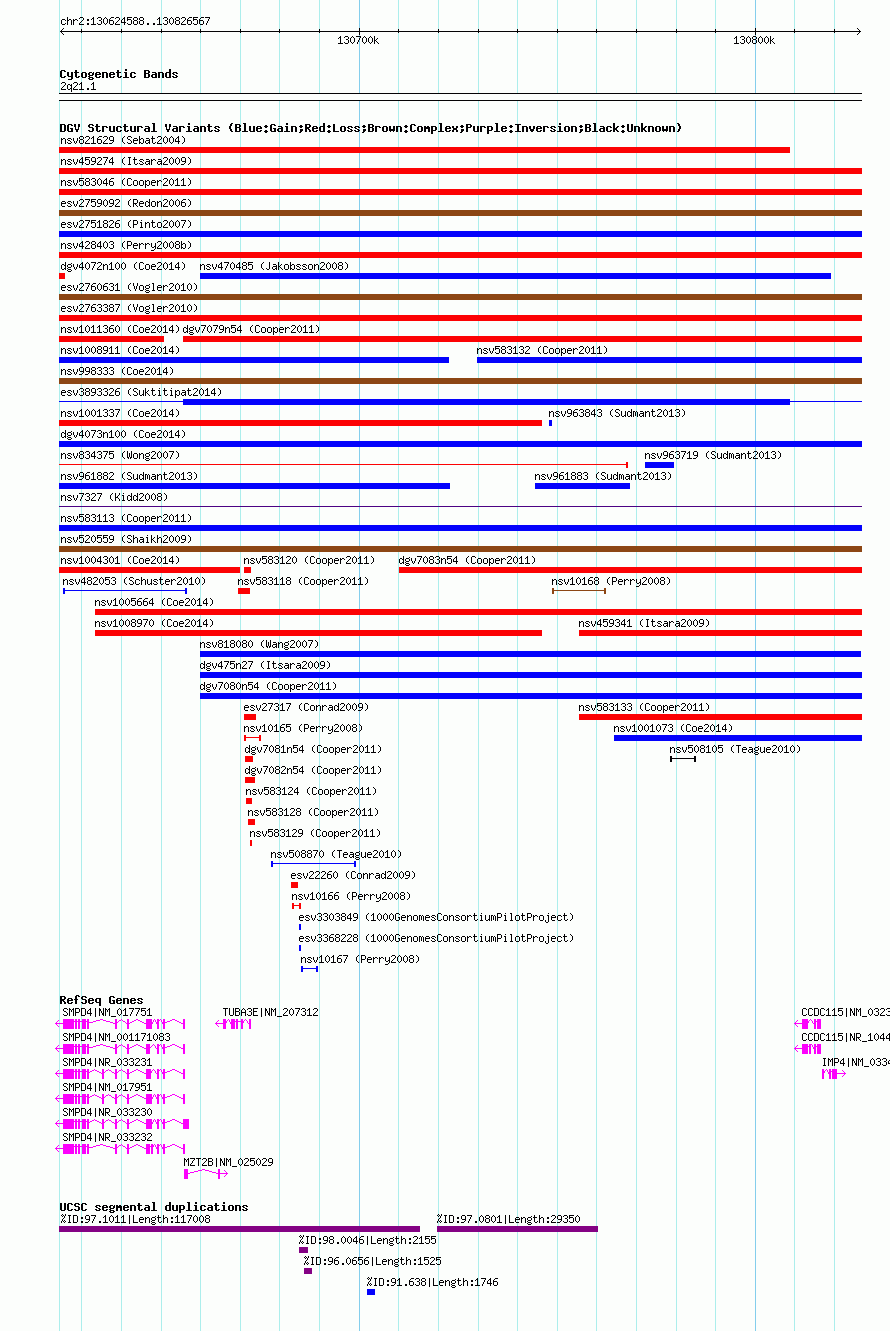
Task: Select the nsv961883 (Sudmant2013) variant label
Action: pyautogui.click(x=603, y=476)
